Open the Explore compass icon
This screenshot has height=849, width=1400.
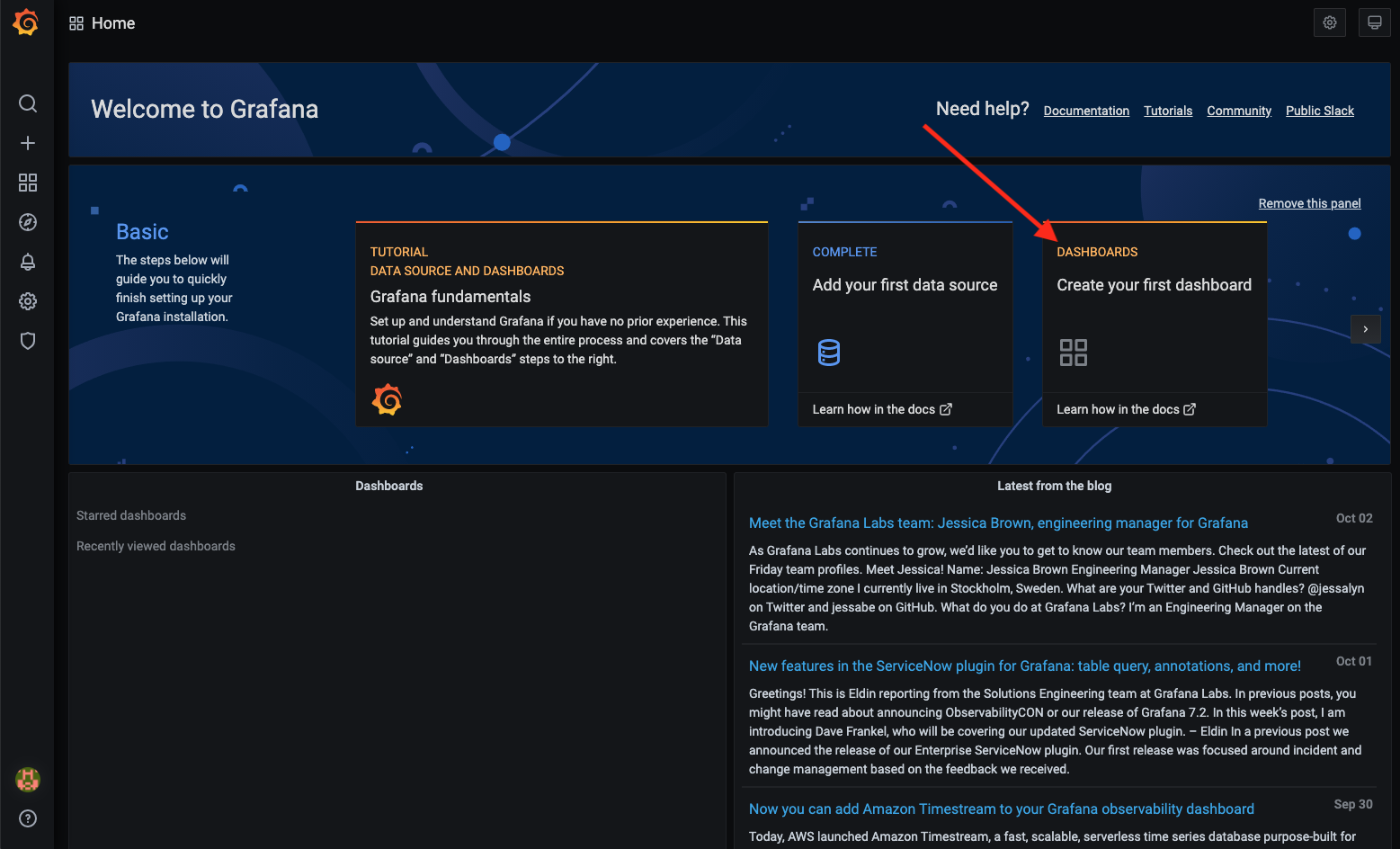pyautogui.click(x=28, y=222)
